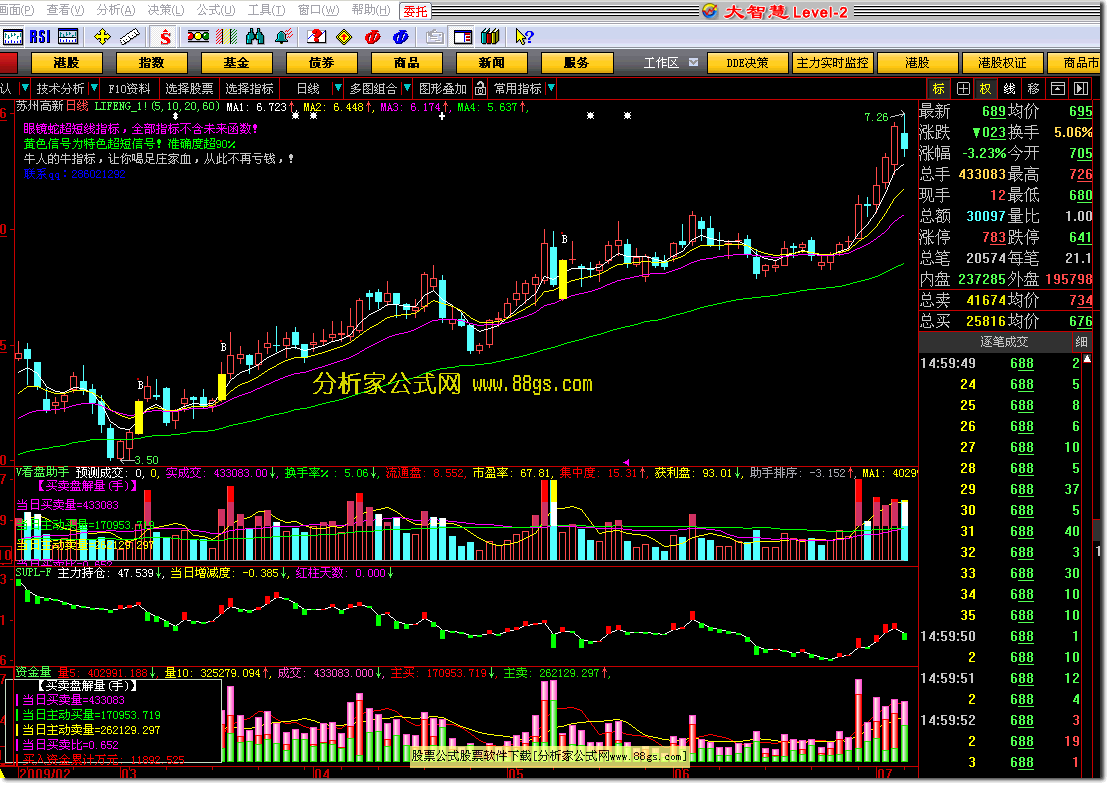The height and width of the screenshot is (785, 1110).
Task: Click the 选择指标 button
Action: coord(249,88)
